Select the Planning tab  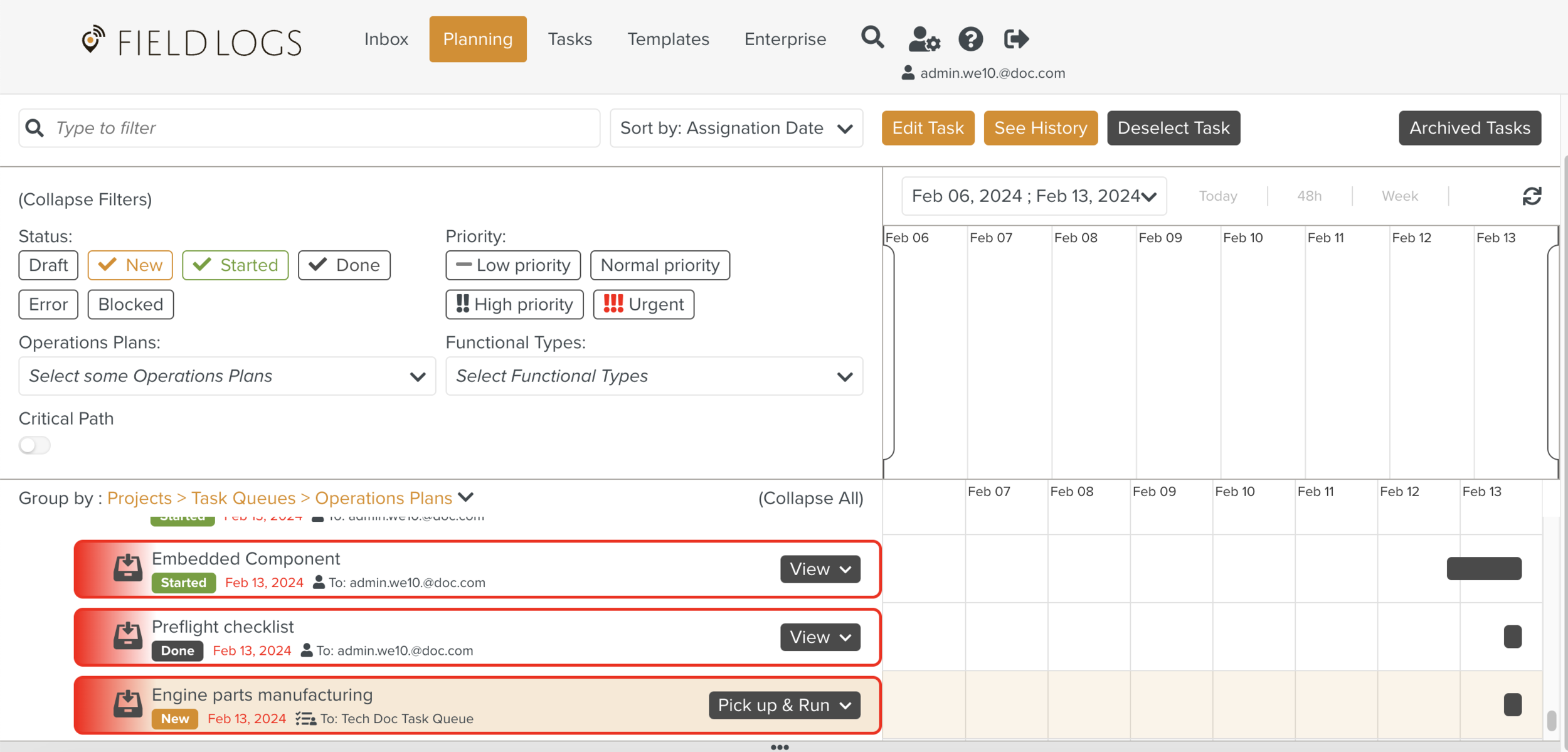coord(478,39)
